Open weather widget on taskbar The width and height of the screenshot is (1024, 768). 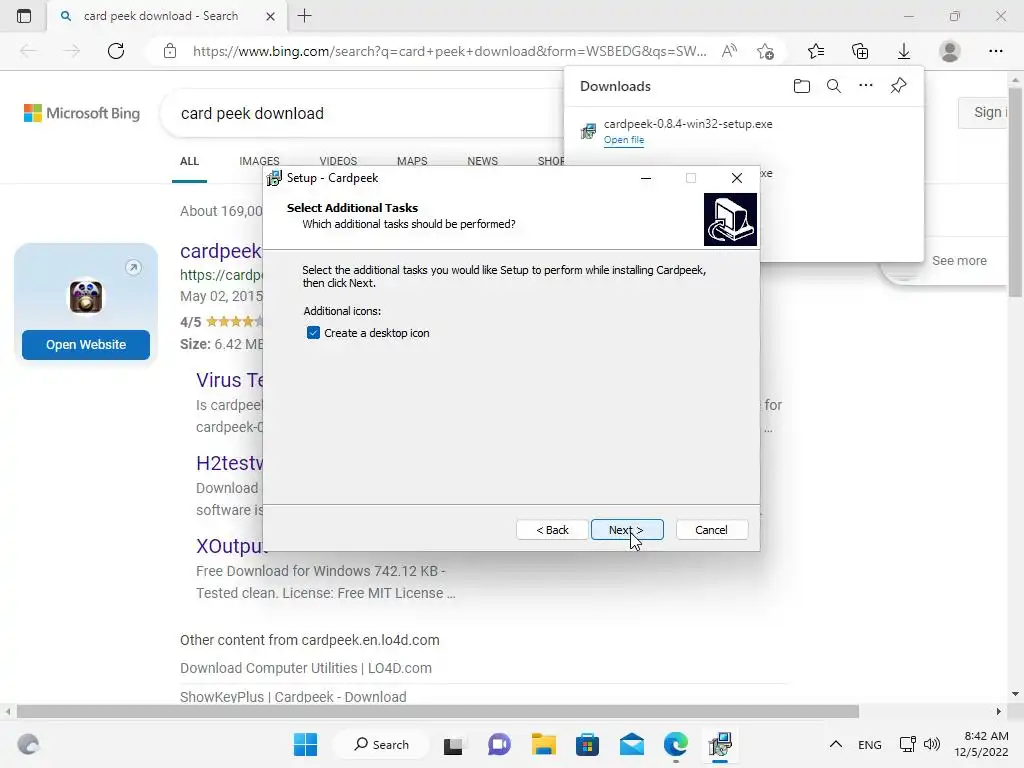[x=28, y=744]
